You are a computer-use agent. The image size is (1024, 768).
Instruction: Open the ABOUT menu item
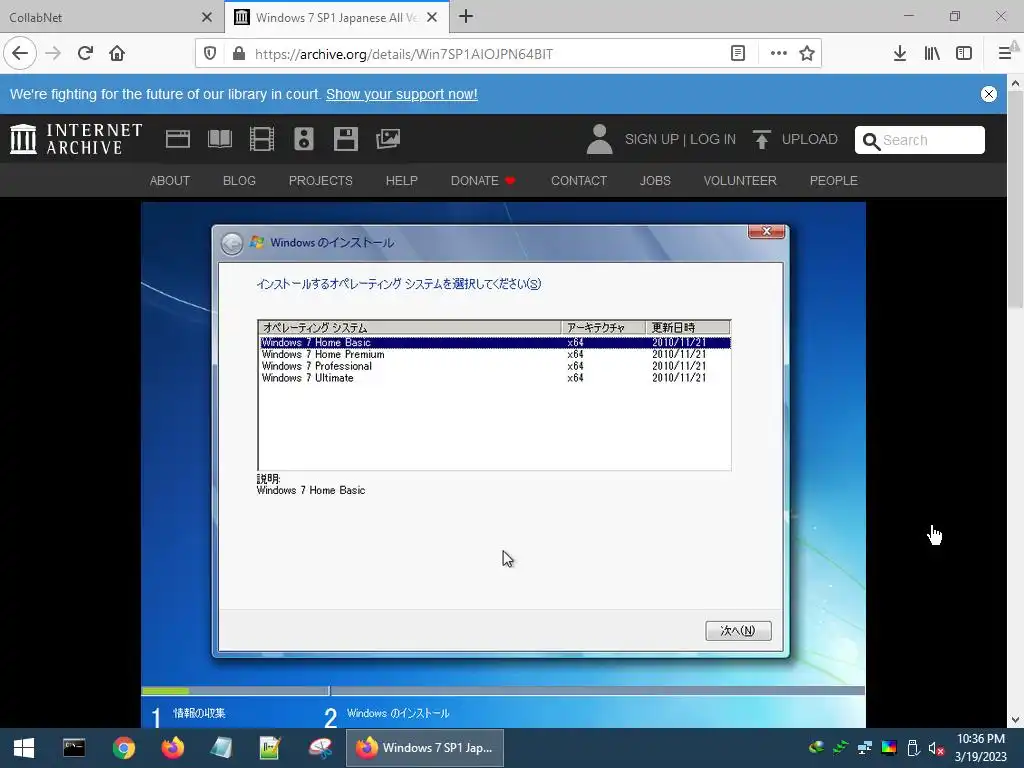click(x=170, y=181)
